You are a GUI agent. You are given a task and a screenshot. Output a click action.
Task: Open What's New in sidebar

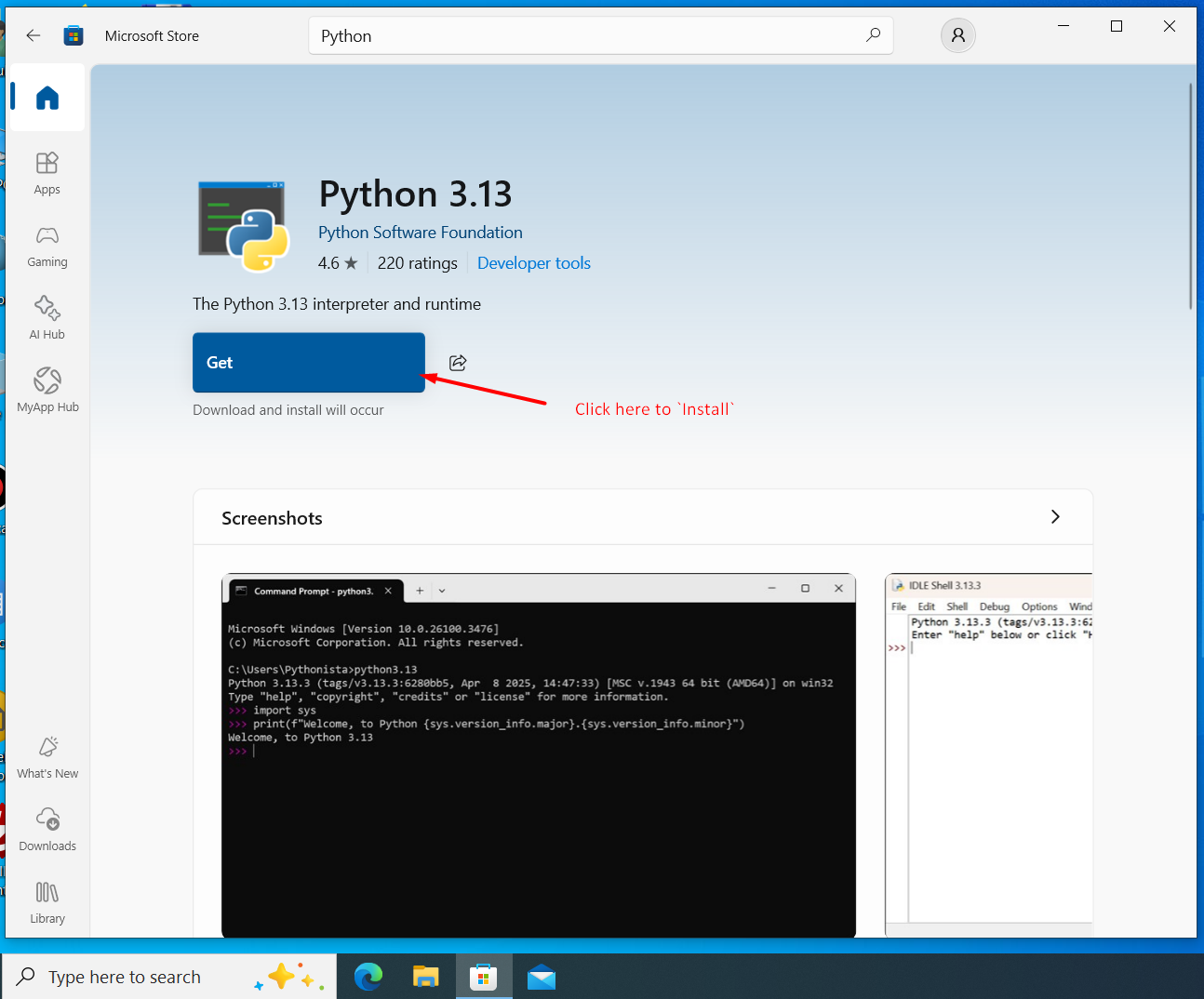tap(47, 757)
